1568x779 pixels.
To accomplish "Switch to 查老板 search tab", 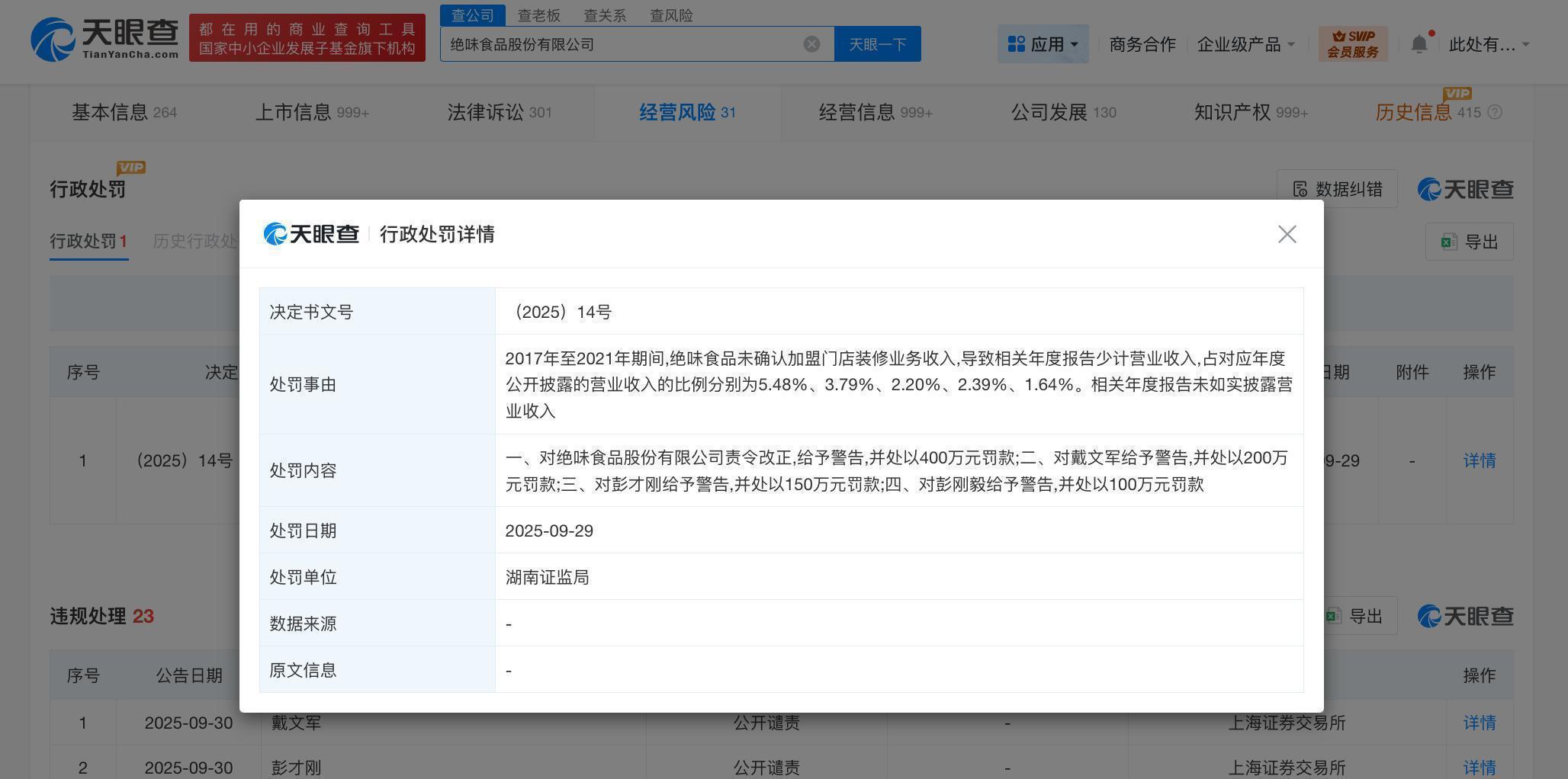I will 538,15.
